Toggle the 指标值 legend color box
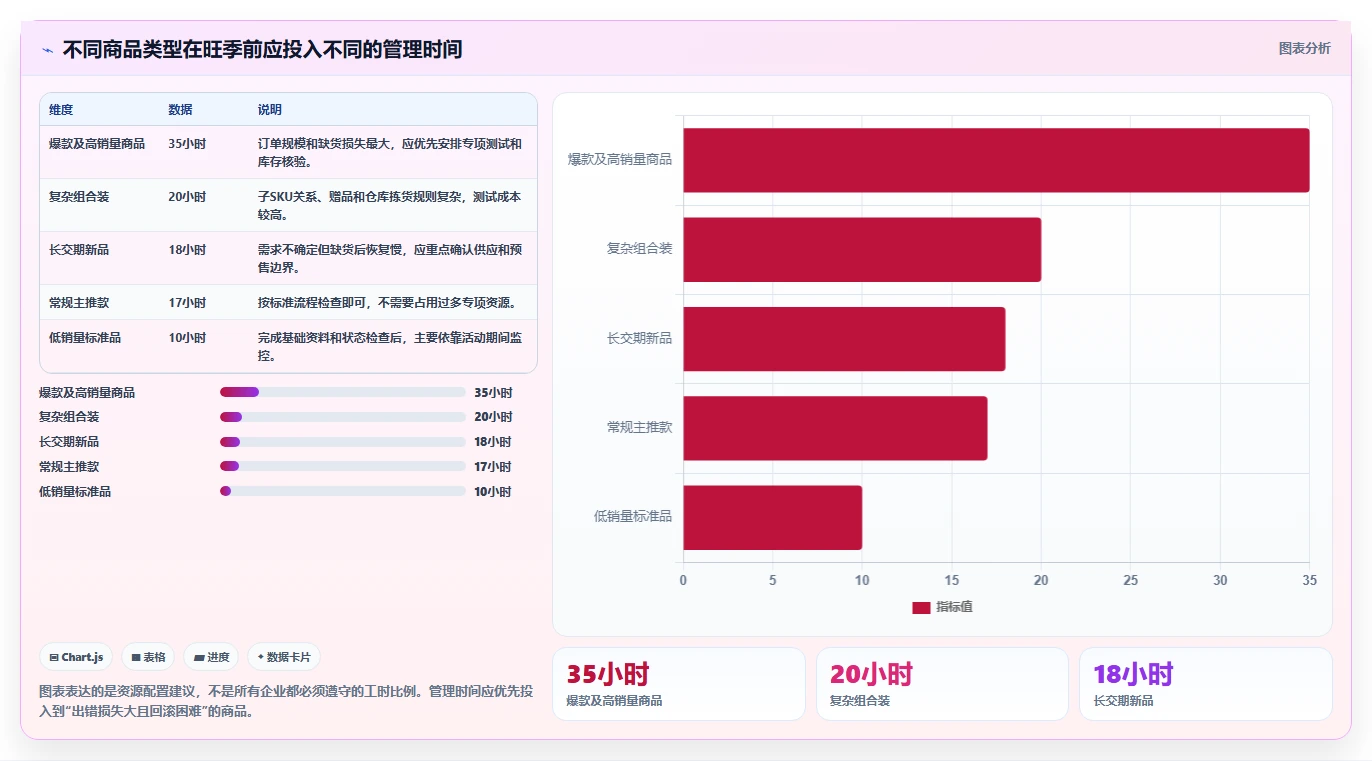This screenshot has height=761, width=1372. pyautogui.click(x=921, y=608)
